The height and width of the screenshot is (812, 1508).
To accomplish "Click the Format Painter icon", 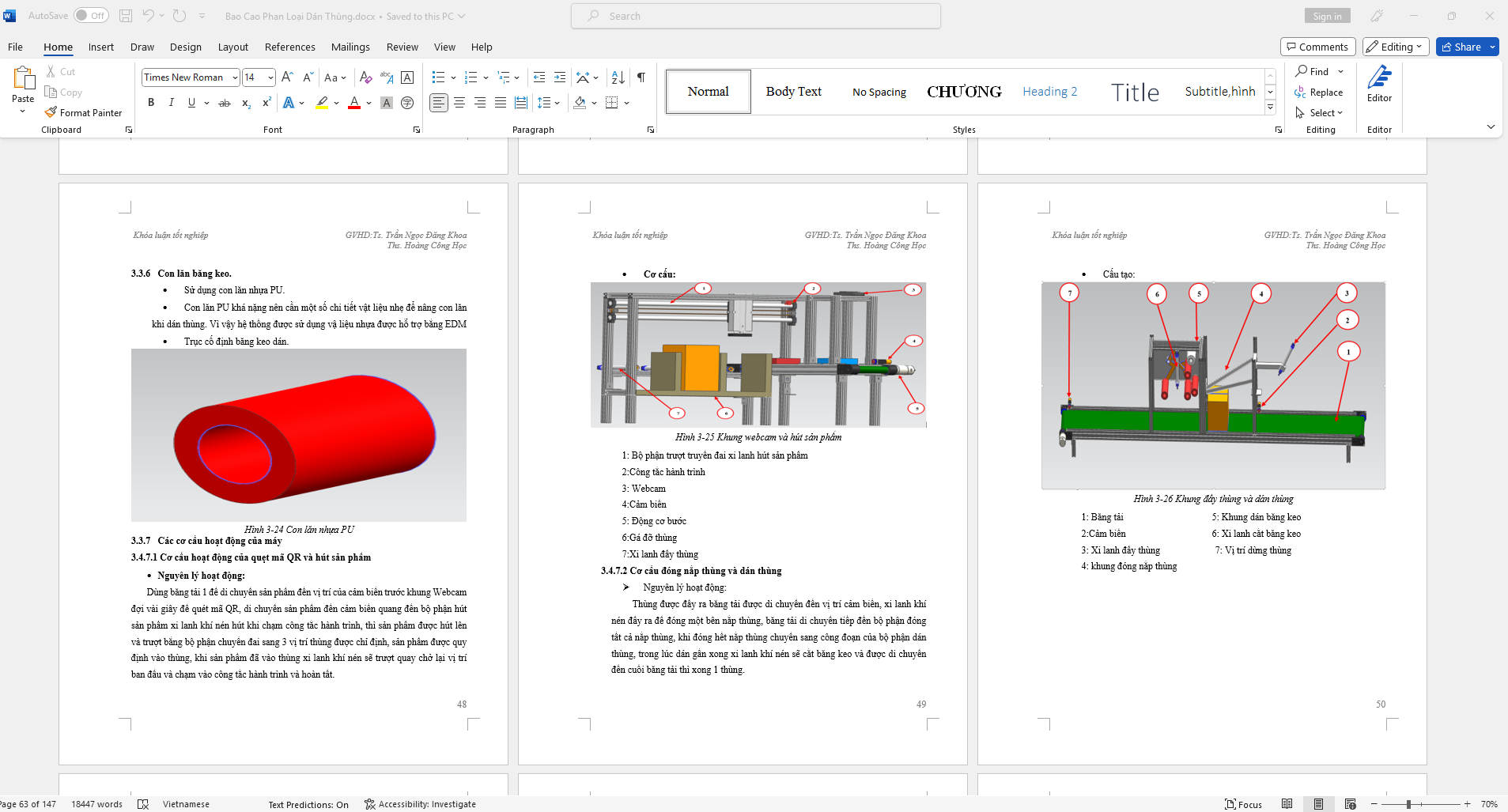I will [x=51, y=113].
